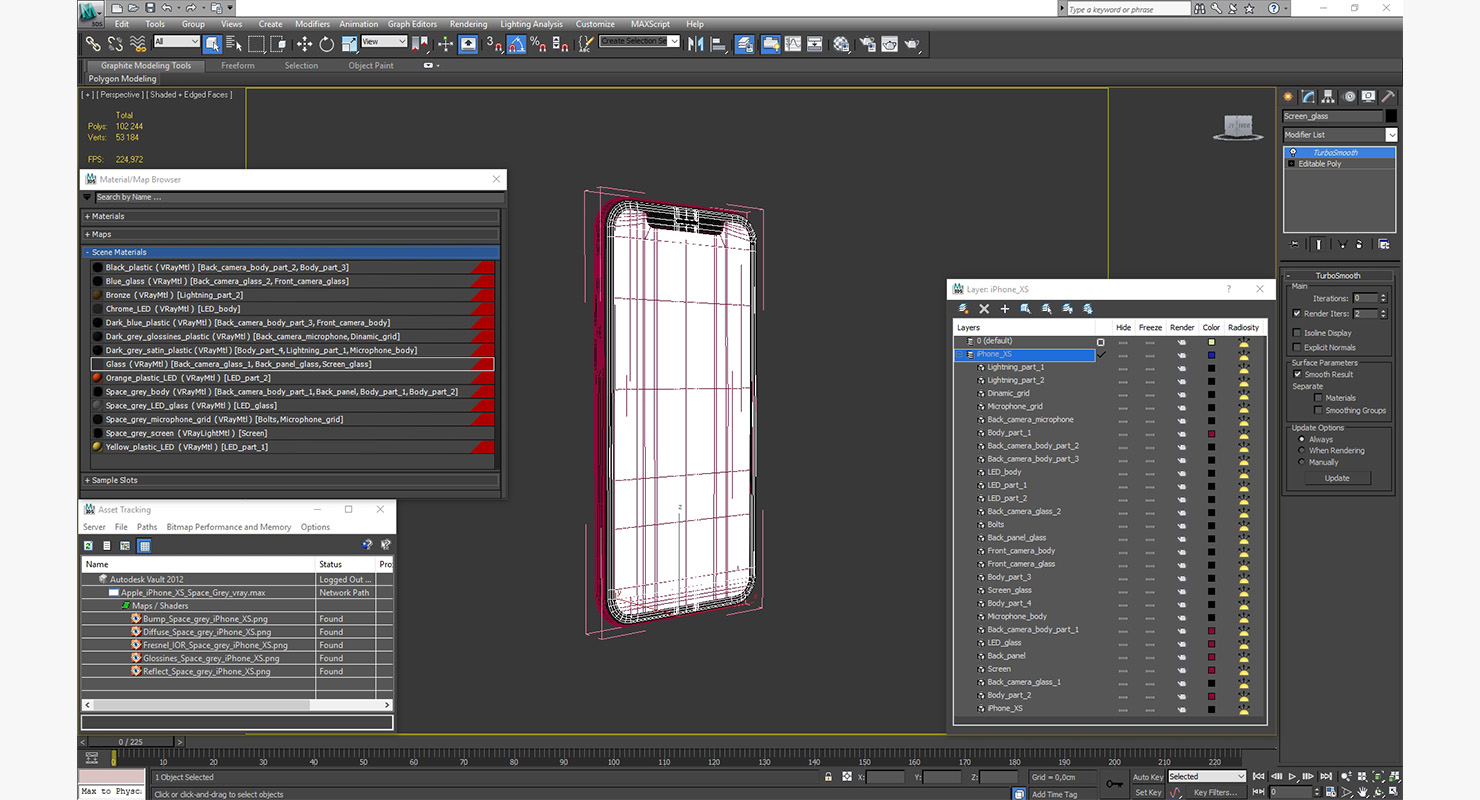Choose the Select and Rotate tool
This screenshot has height=800, width=1480.
click(327, 44)
